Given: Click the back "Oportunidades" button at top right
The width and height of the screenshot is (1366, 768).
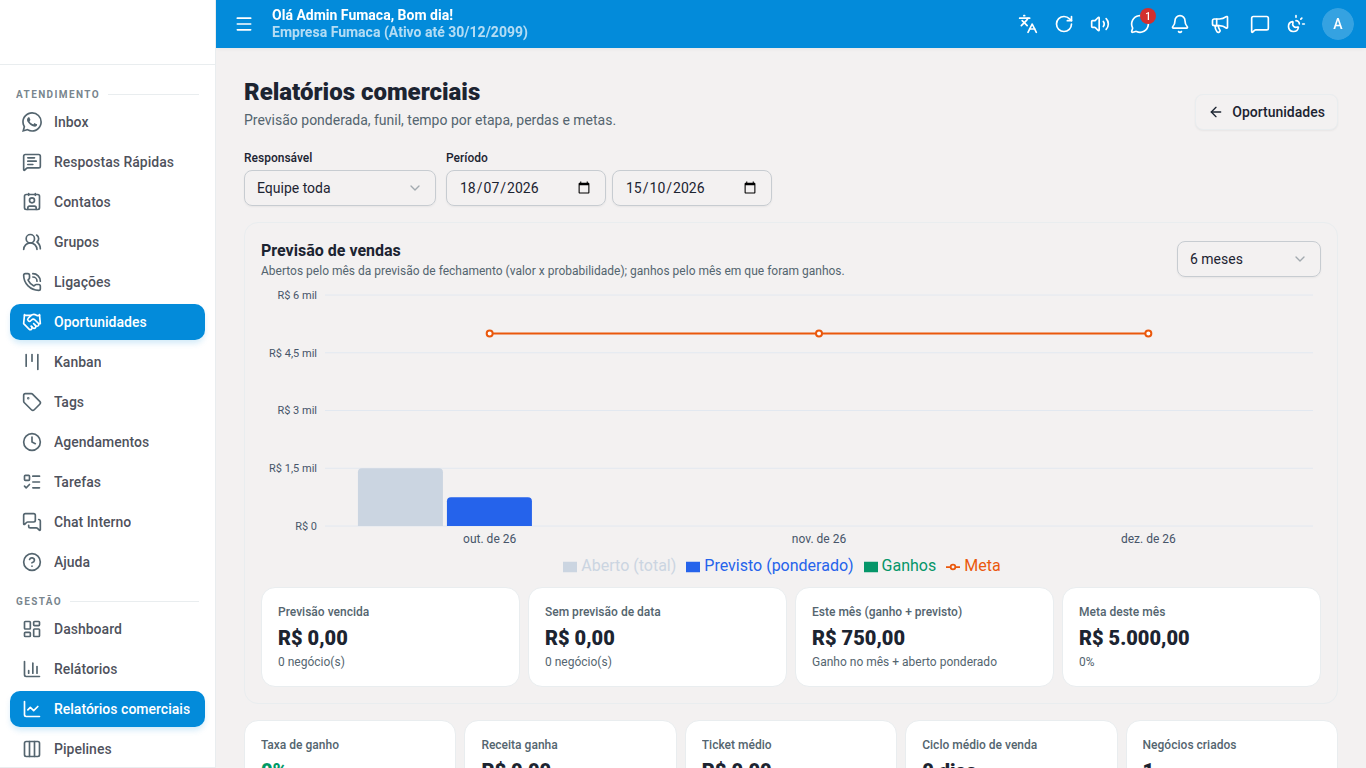Looking at the screenshot, I should point(1267,112).
